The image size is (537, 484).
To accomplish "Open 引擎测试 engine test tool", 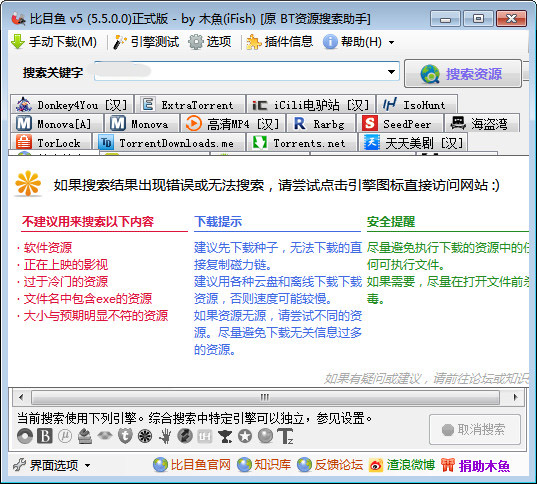I will [x=146, y=42].
